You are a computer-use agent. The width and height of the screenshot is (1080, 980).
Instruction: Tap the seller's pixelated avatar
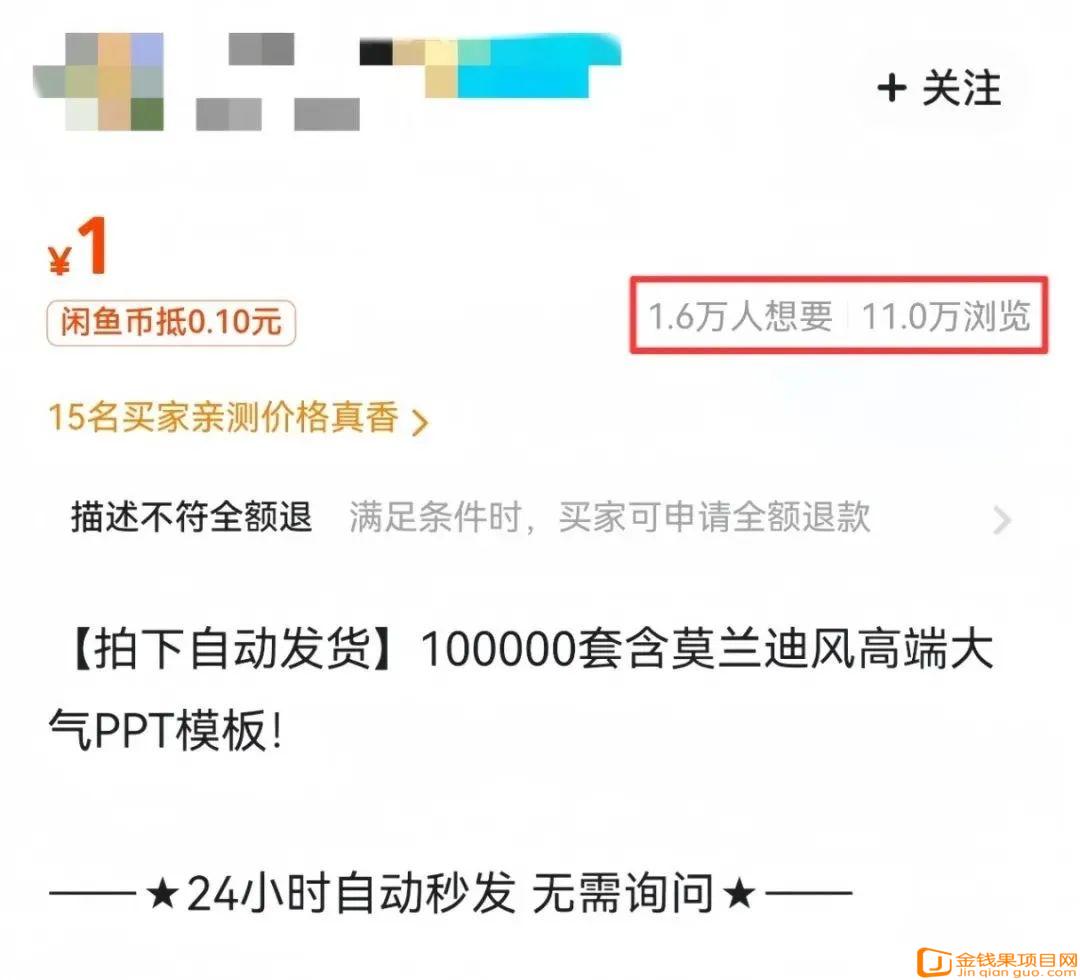(98, 81)
